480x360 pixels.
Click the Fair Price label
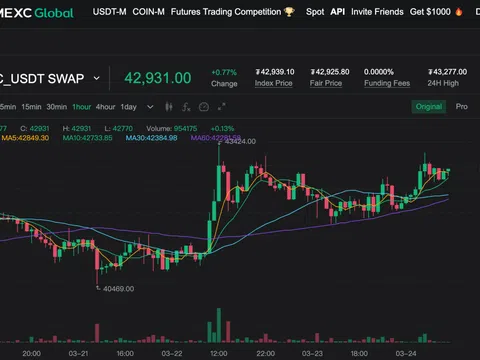pyautogui.click(x=326, y=83)
